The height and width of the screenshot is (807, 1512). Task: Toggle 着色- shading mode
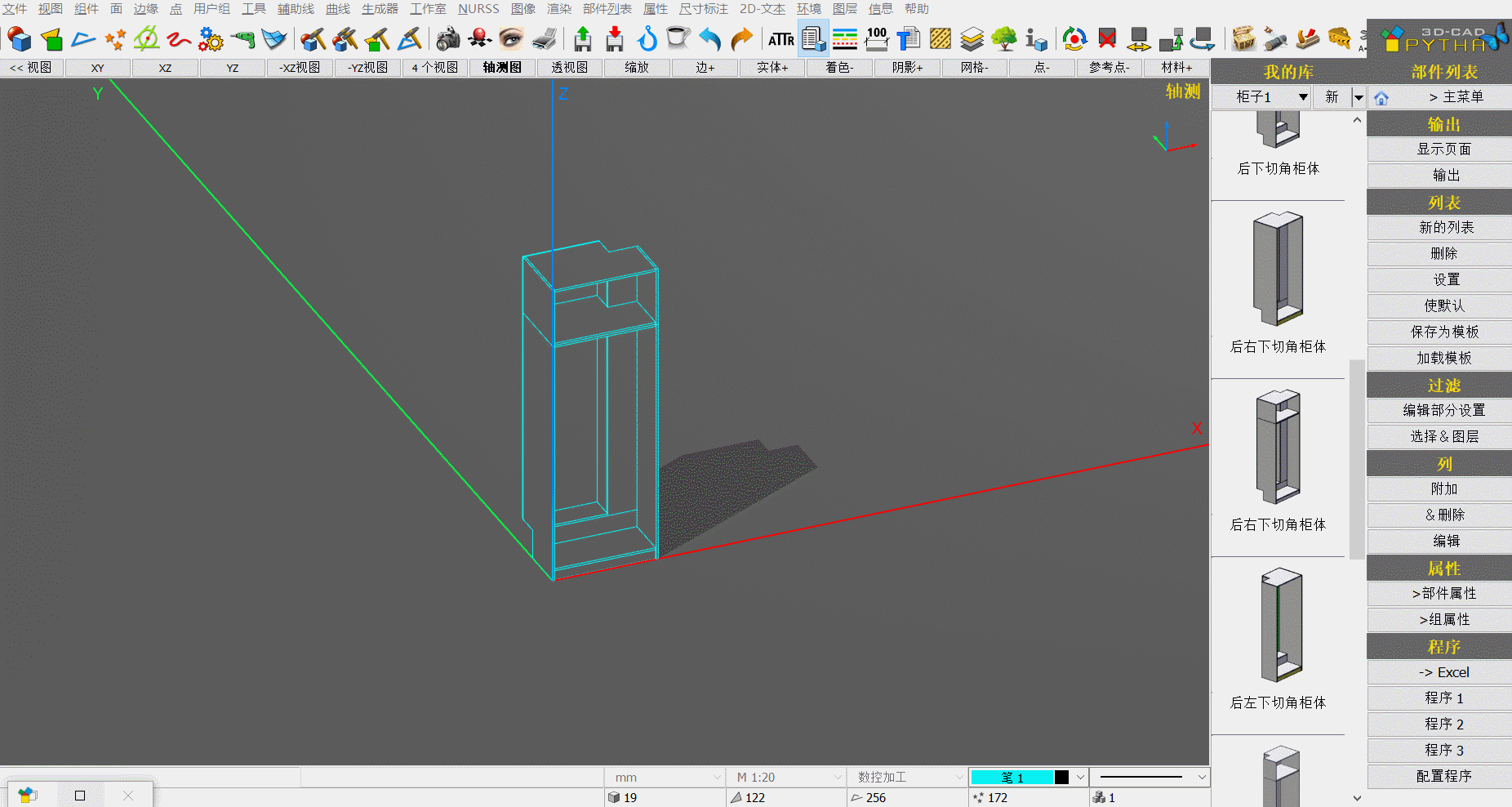tap(839, 68)
